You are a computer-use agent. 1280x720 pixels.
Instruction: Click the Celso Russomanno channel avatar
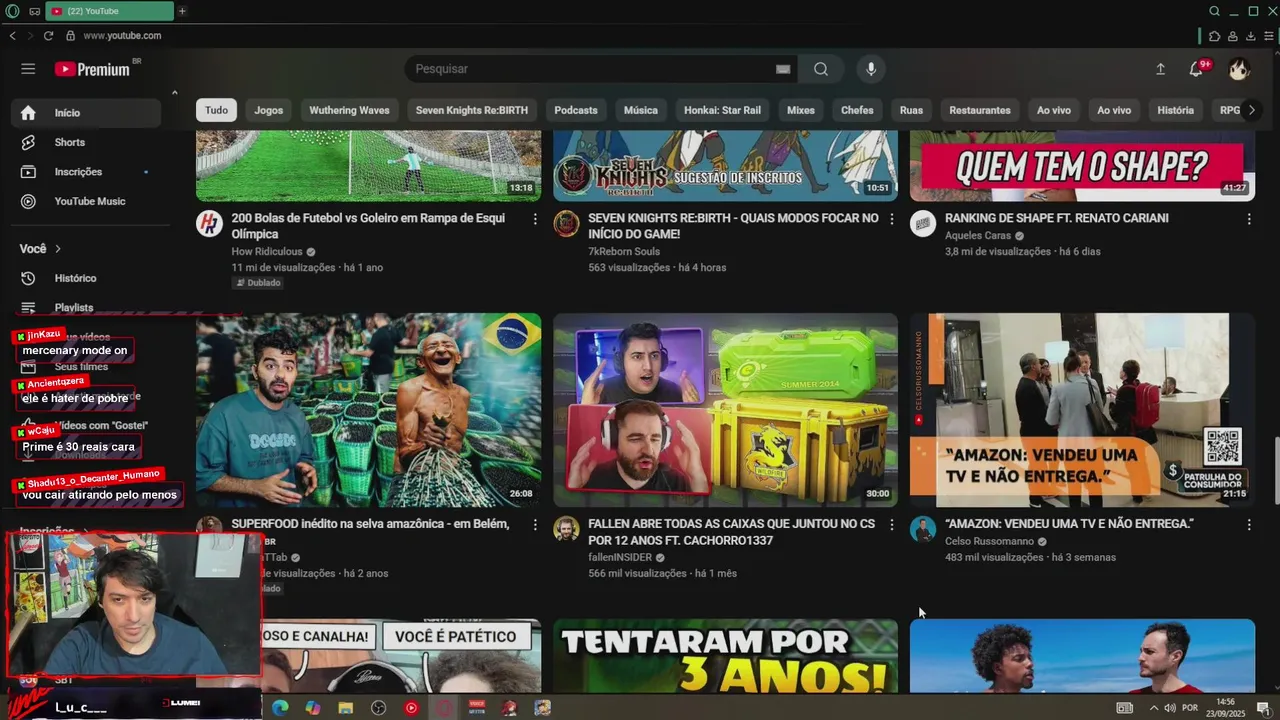[923, 529]
